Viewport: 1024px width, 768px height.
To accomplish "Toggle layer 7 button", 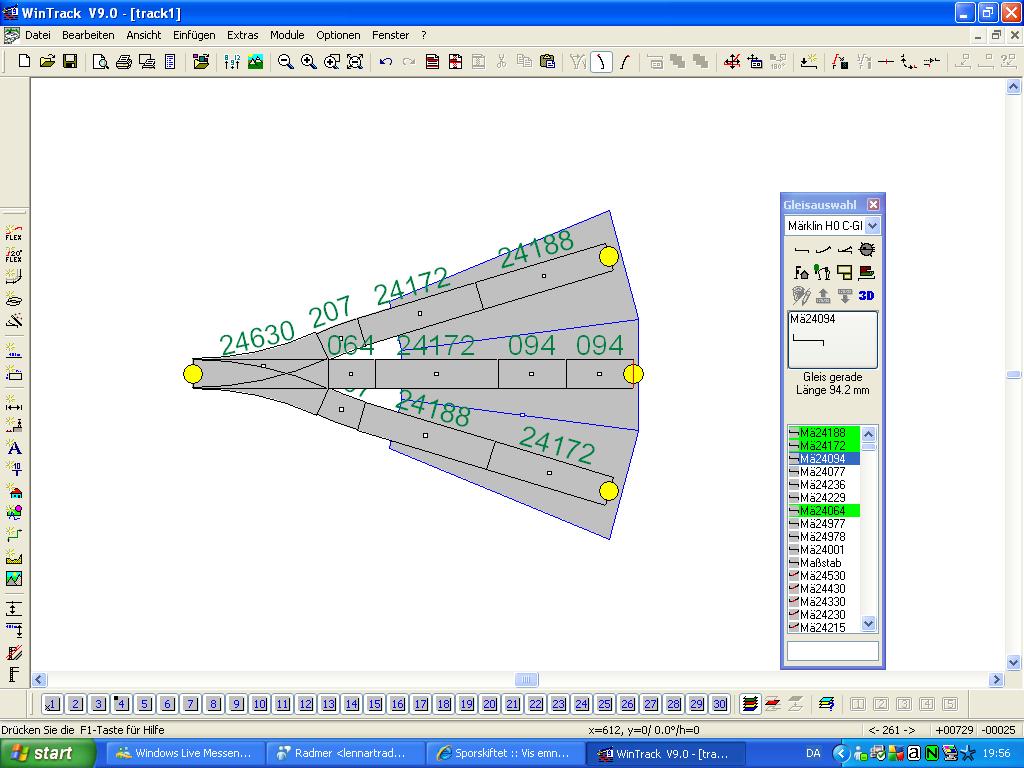I will pos(191,704).
